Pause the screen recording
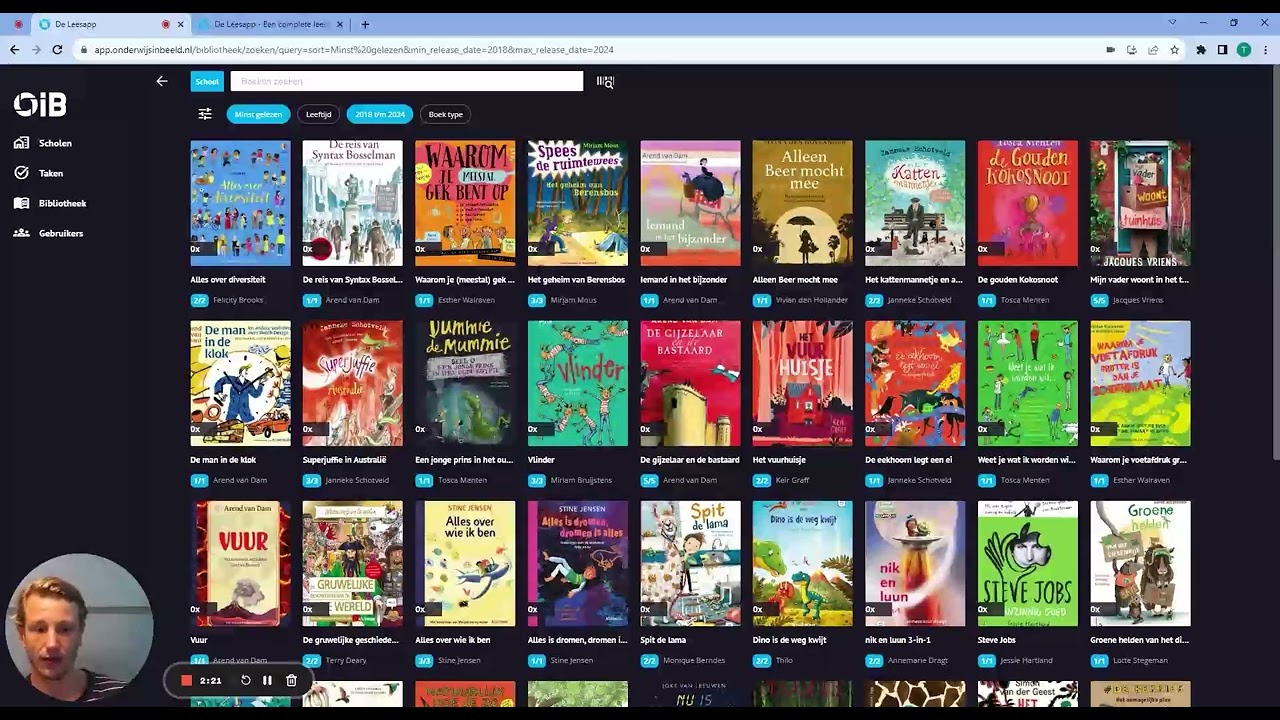Screen dimensions: 1280x720 point(267,681)
